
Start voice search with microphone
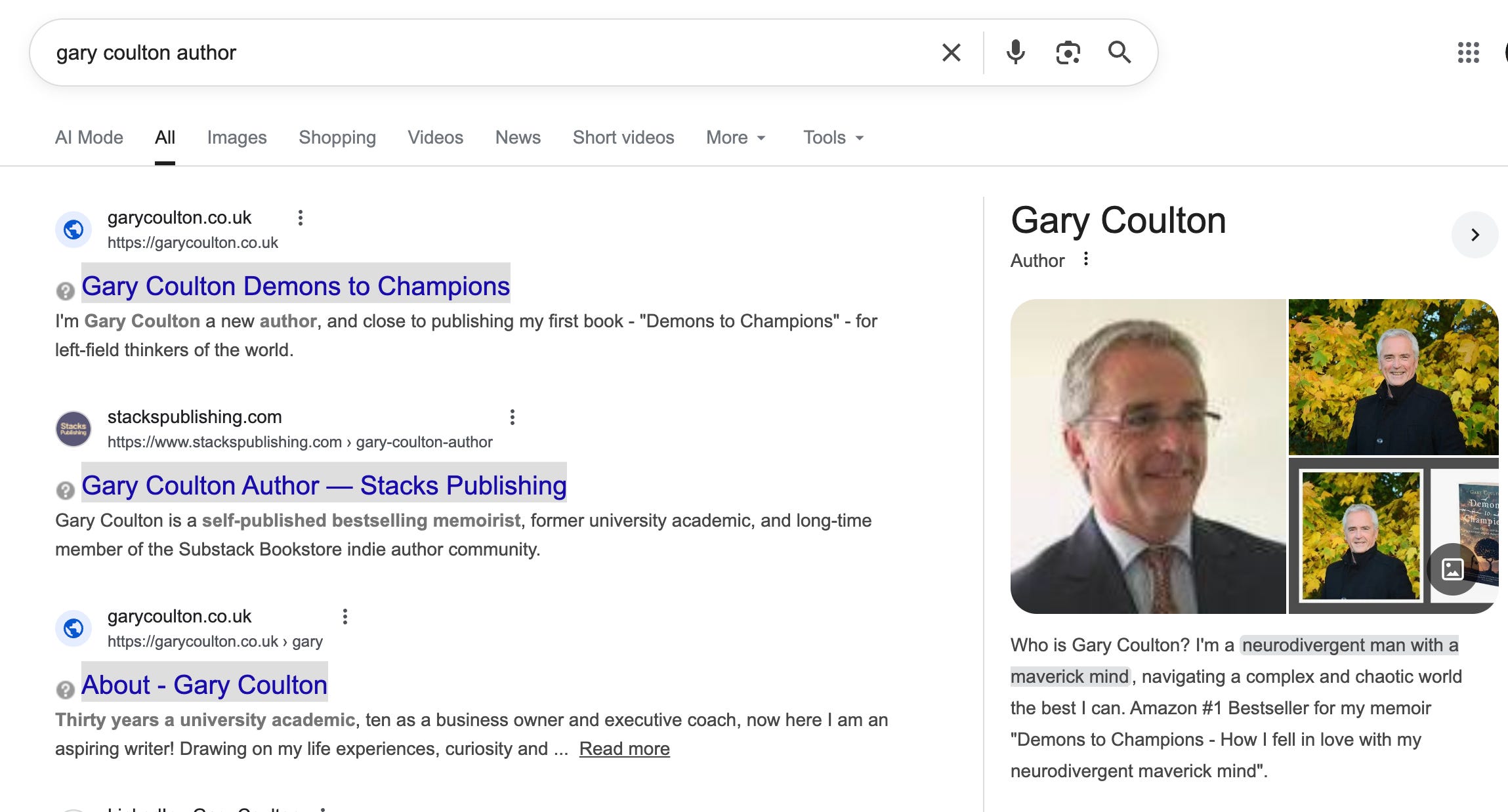(x=1015, y=52)
